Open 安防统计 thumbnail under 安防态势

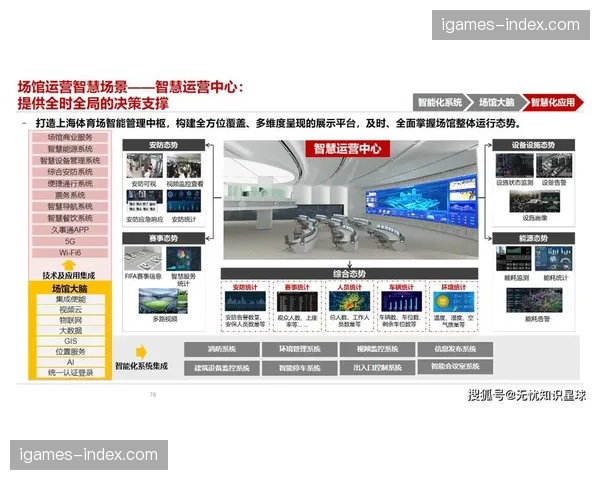pyautogui.click(x=184, y=201)
